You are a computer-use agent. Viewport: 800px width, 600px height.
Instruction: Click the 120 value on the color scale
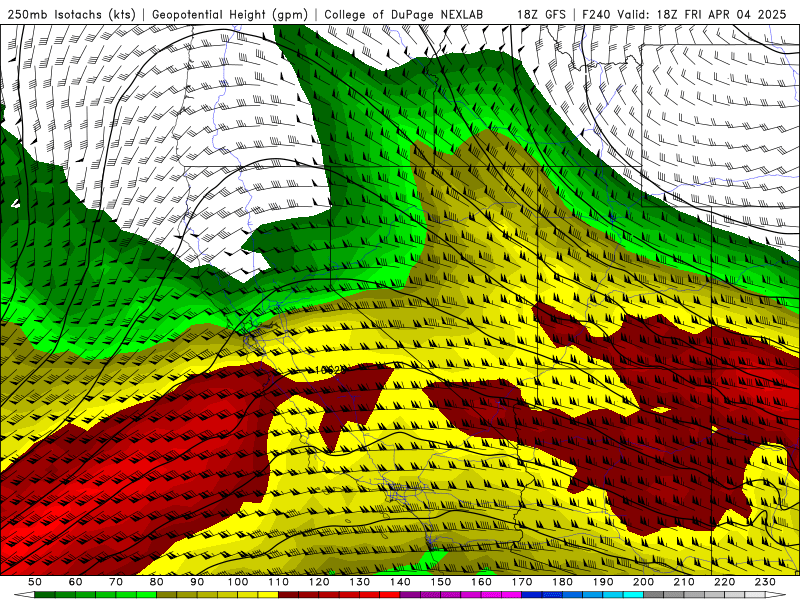pyautogui.click(x=319, y=582)
